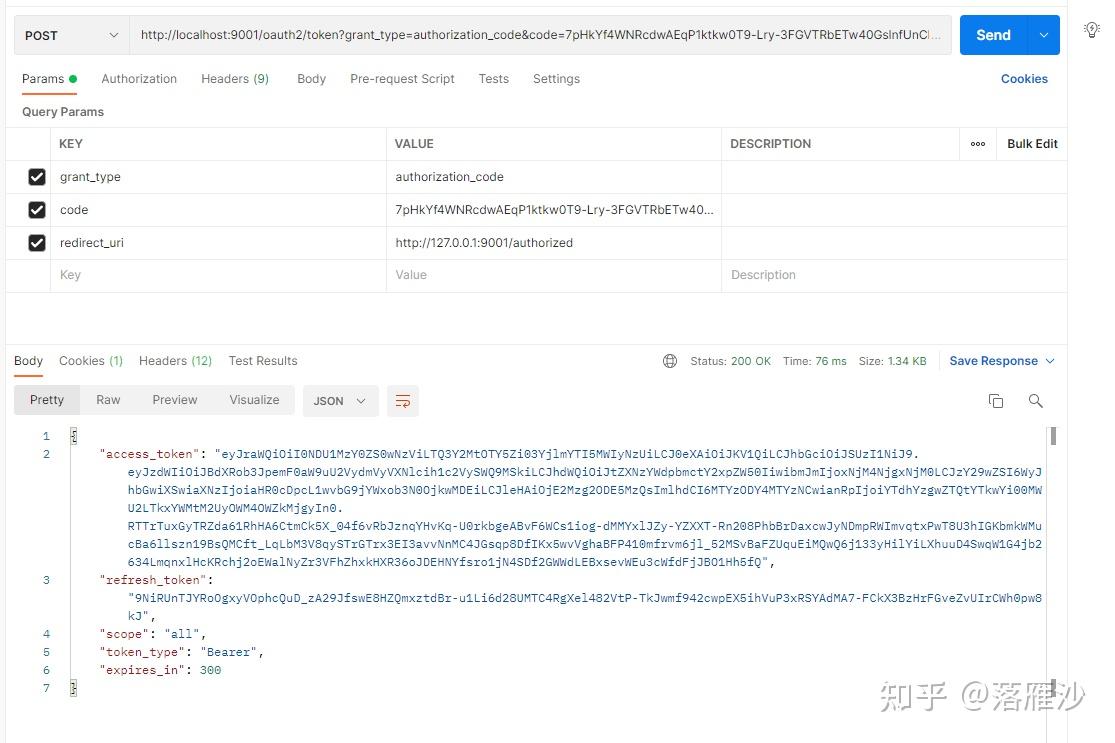The height and width of the screenshot is (743, 1115).
Task: Collapse the JSON response at line 1
Action: tap(71, 435)
